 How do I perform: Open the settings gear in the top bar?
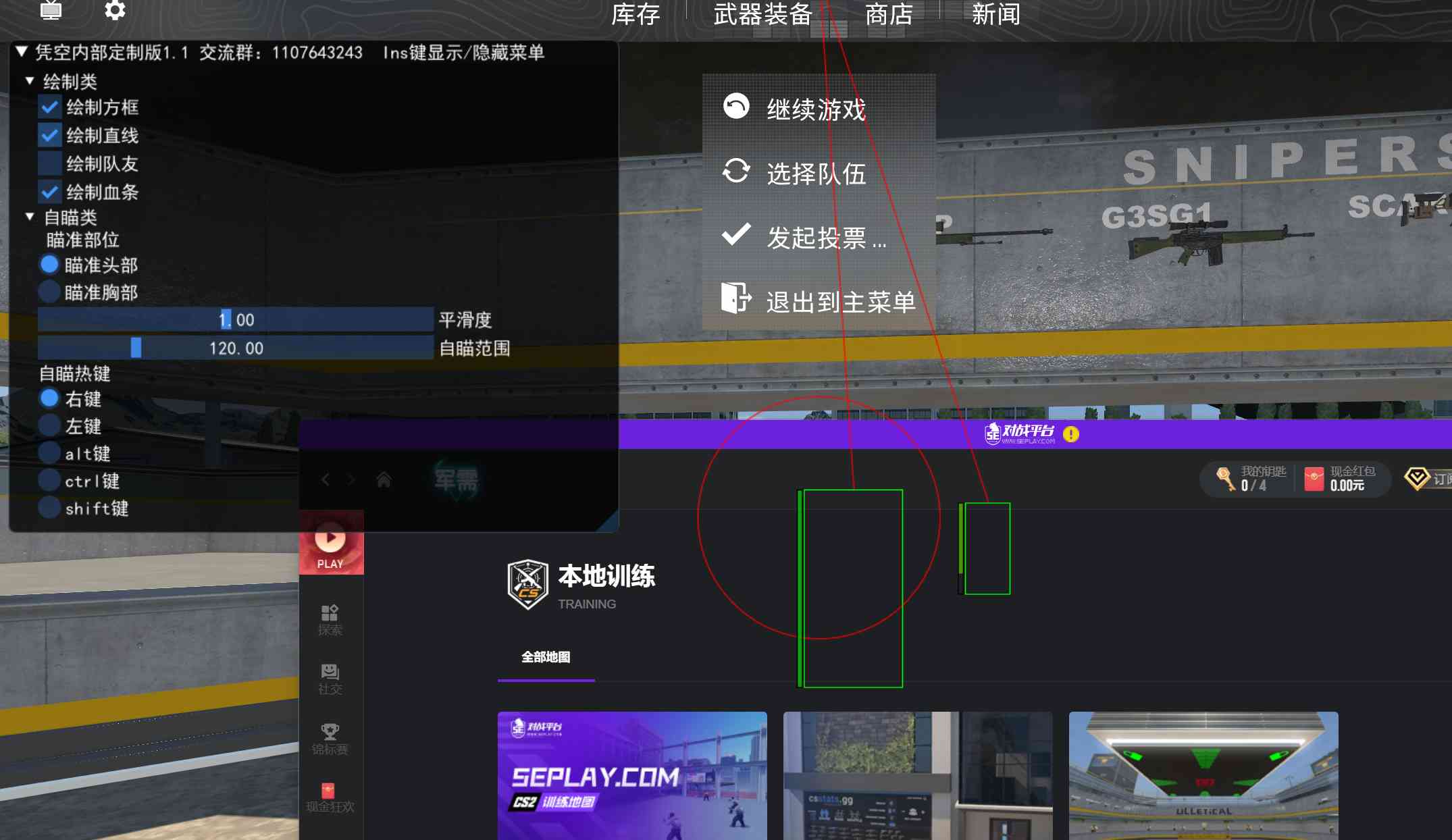tap(115, 10)
